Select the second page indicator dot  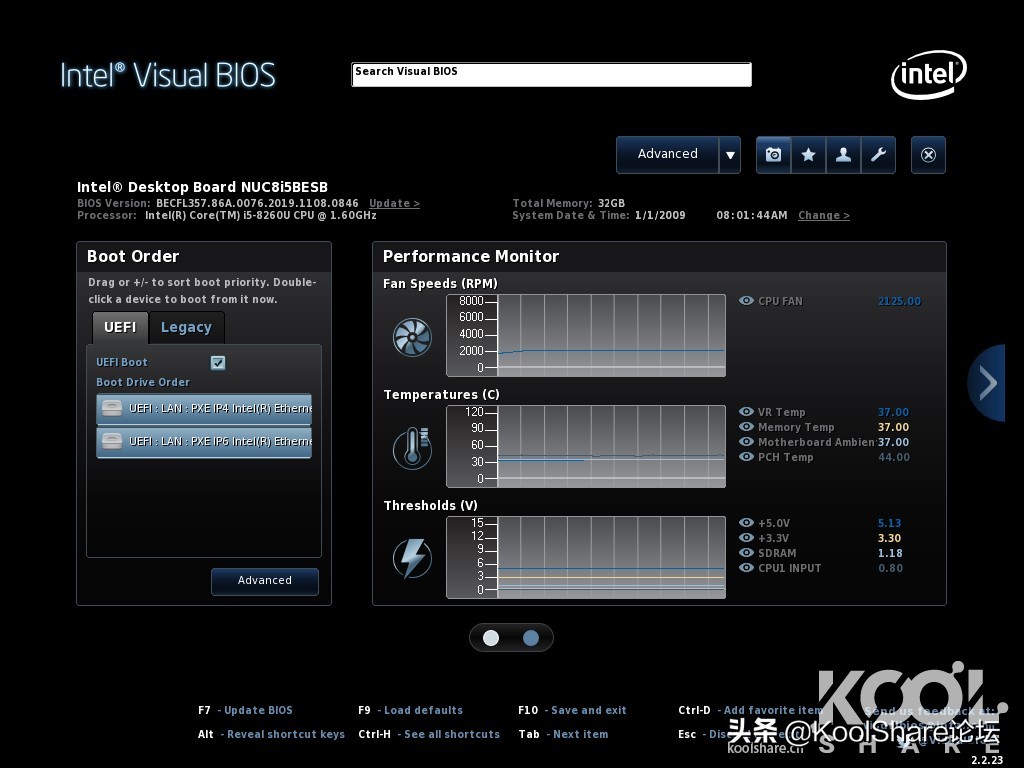531,638
